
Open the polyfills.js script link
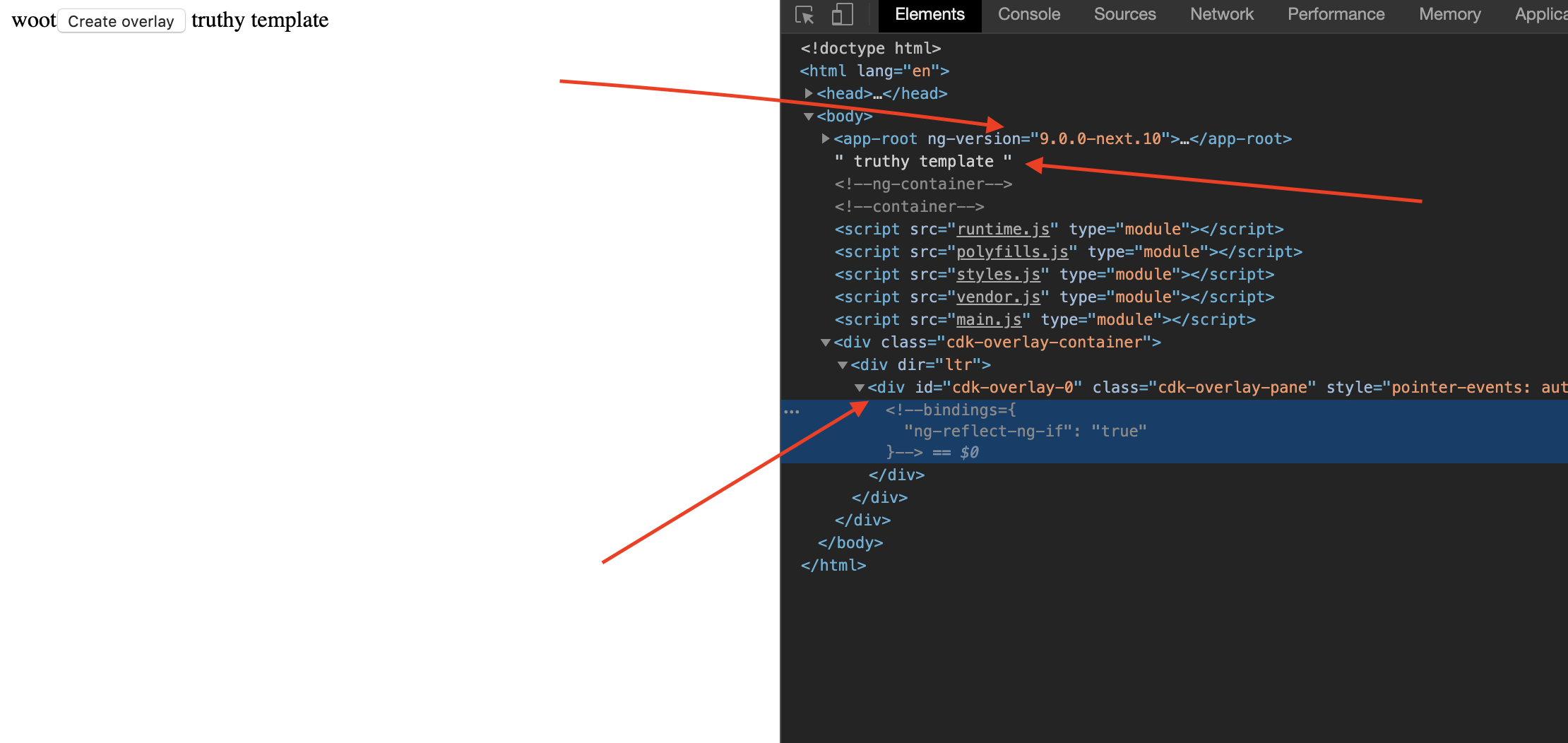pyautogui.click(x=1012, y=252)
